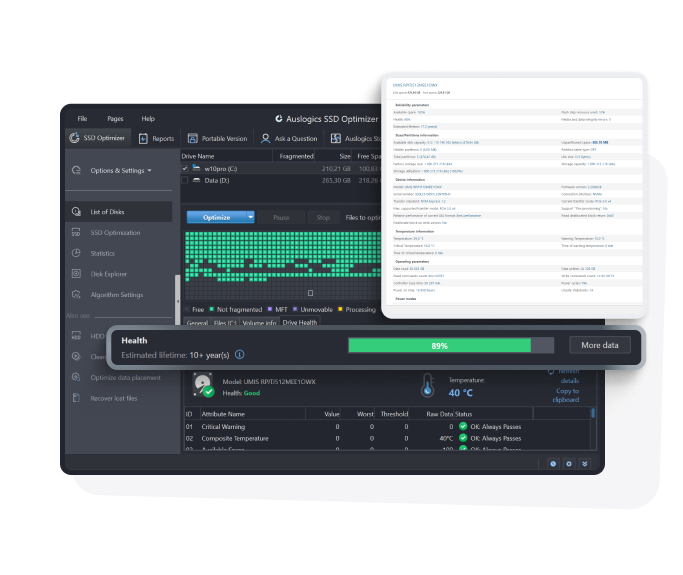This screenshot has width=683, height=575.
Task: Click the MFT legend color swatch
Action: pyautogui.click(x=270, y=309)
